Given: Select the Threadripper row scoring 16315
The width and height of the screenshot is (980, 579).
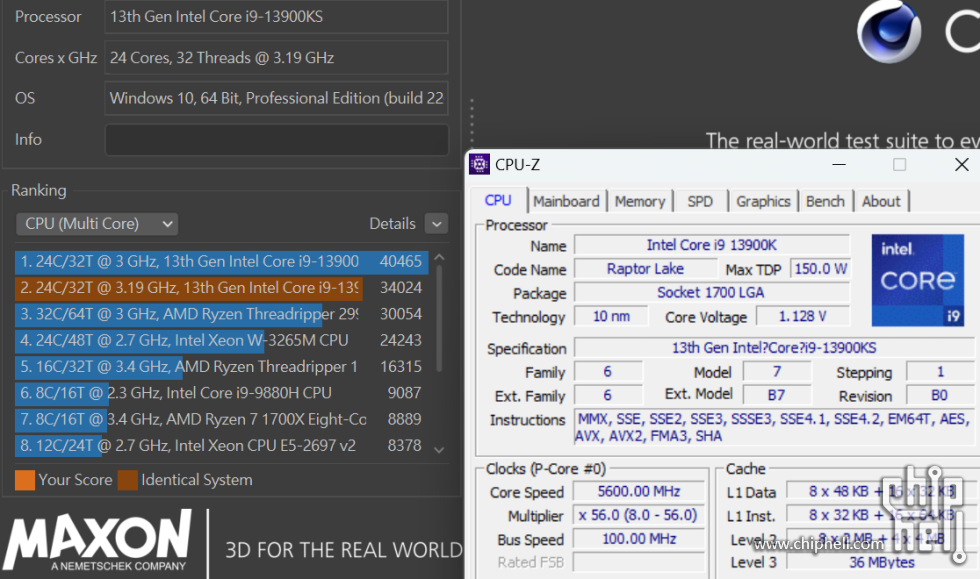Looking at the screenshot, I should tap(222, 366).
